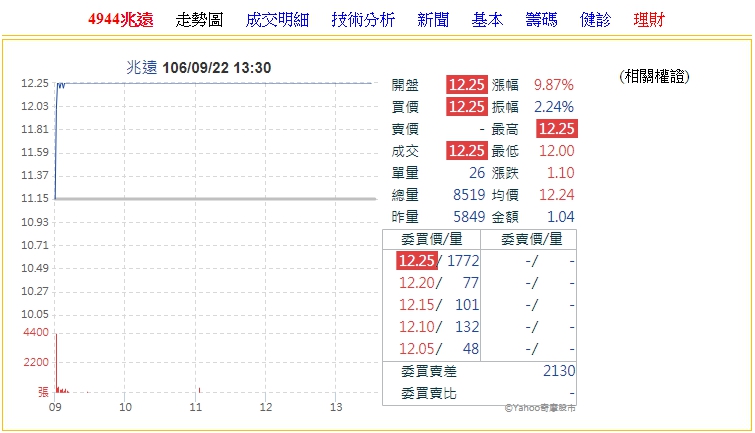Open the 理財 link
The image size is (755, 433).
click(x=649, y=20)
